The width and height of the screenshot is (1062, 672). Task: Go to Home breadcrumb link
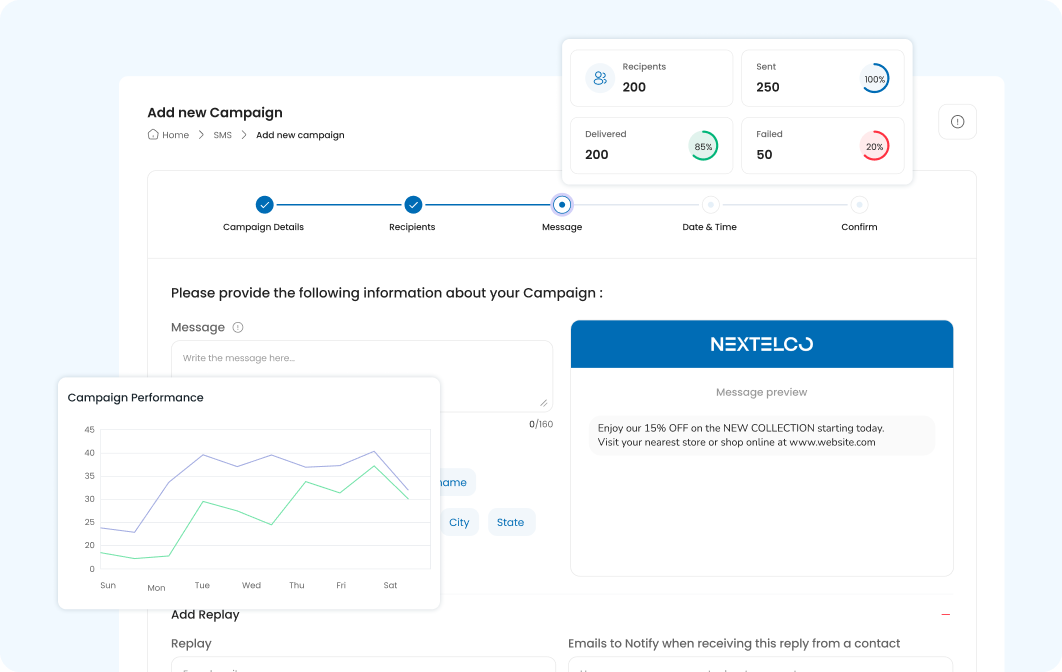point(175,135)
